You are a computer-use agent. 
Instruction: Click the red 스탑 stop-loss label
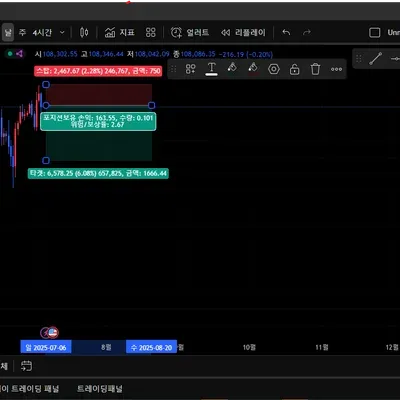(98, 71)
